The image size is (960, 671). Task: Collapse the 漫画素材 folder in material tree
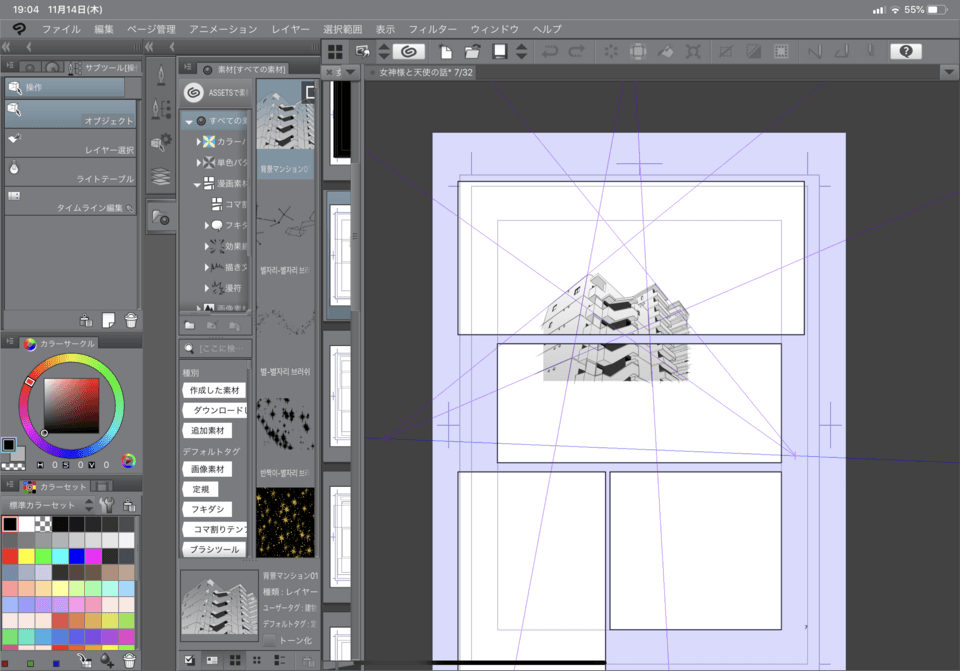[197, 184]
